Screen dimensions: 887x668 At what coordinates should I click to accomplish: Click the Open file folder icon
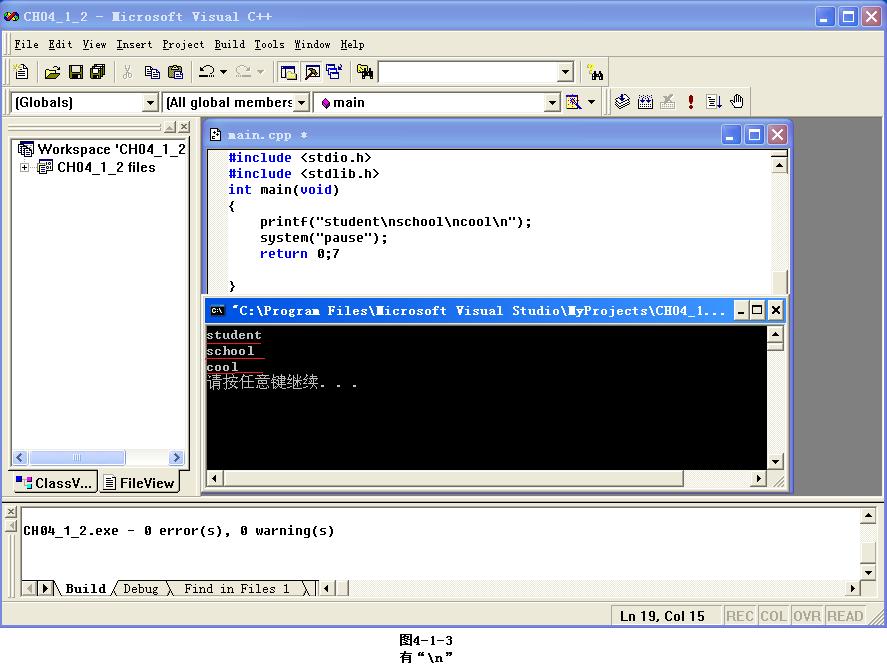(x=52, y=72)
